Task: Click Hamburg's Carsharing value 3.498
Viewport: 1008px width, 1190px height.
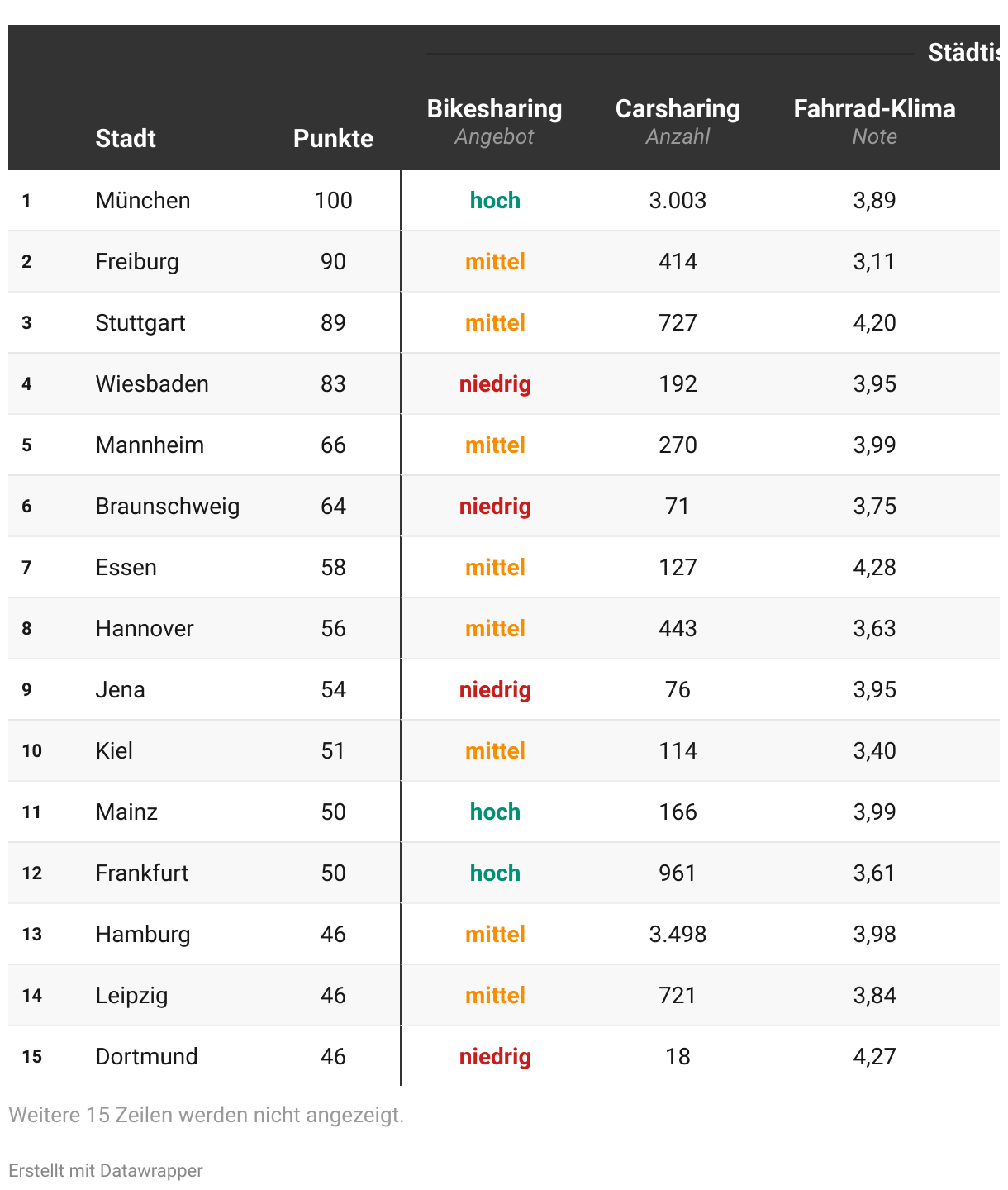Action: click(x=678, y=934)
